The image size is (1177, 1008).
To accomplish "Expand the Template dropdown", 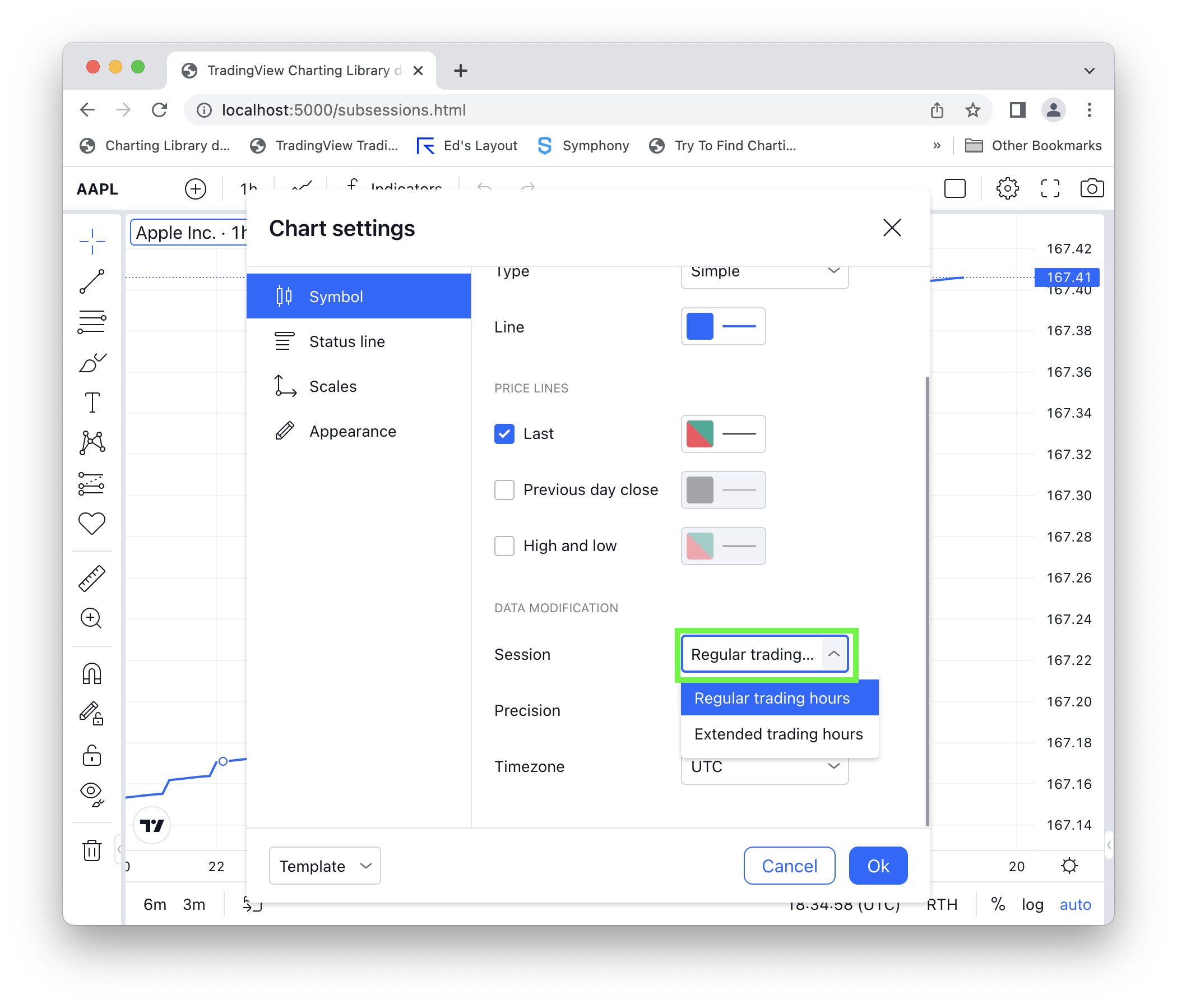I will tap(325, 866).
